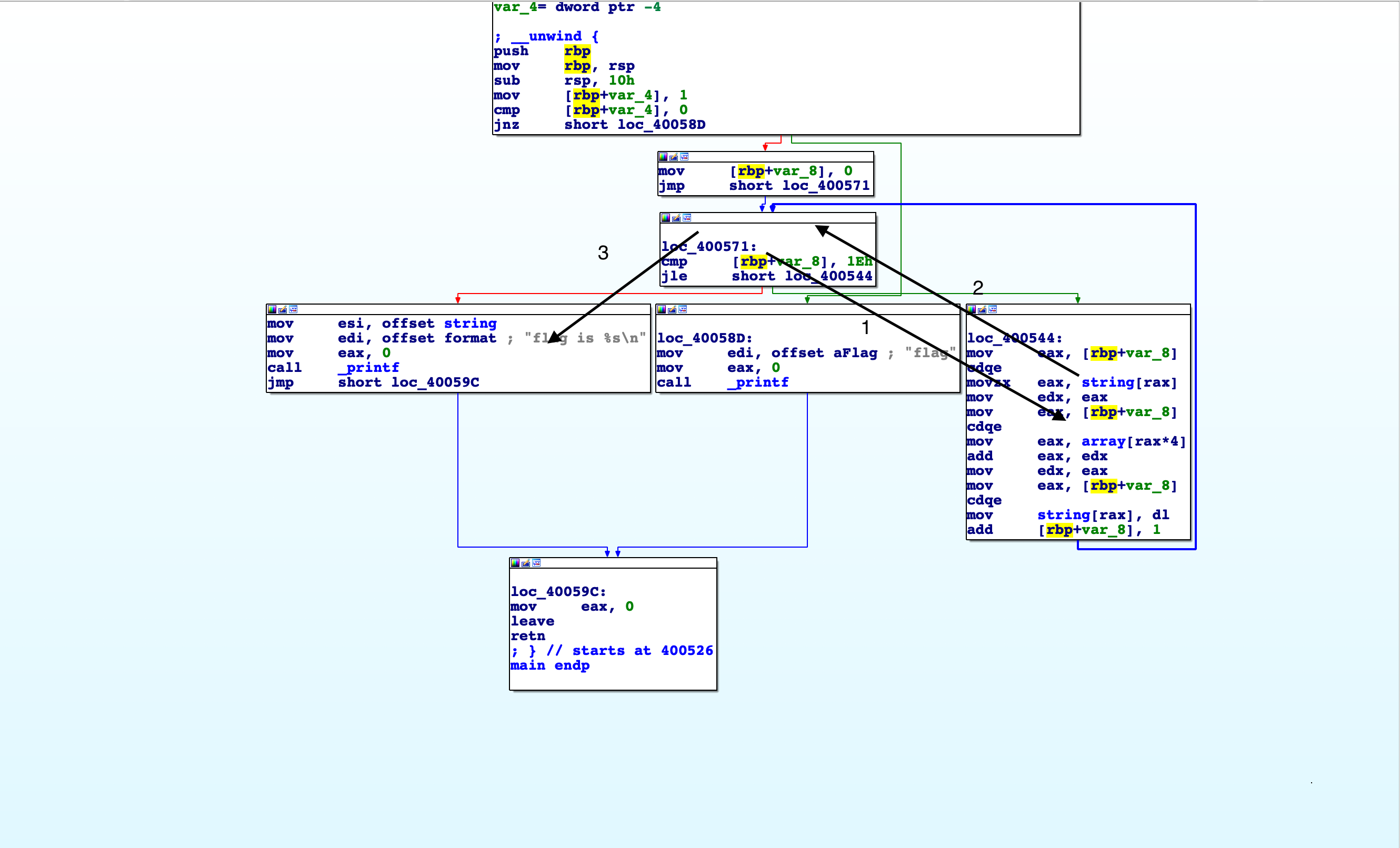
Task: Click pencil icon on 'offset string' printf node
Action: click(283, 309)
